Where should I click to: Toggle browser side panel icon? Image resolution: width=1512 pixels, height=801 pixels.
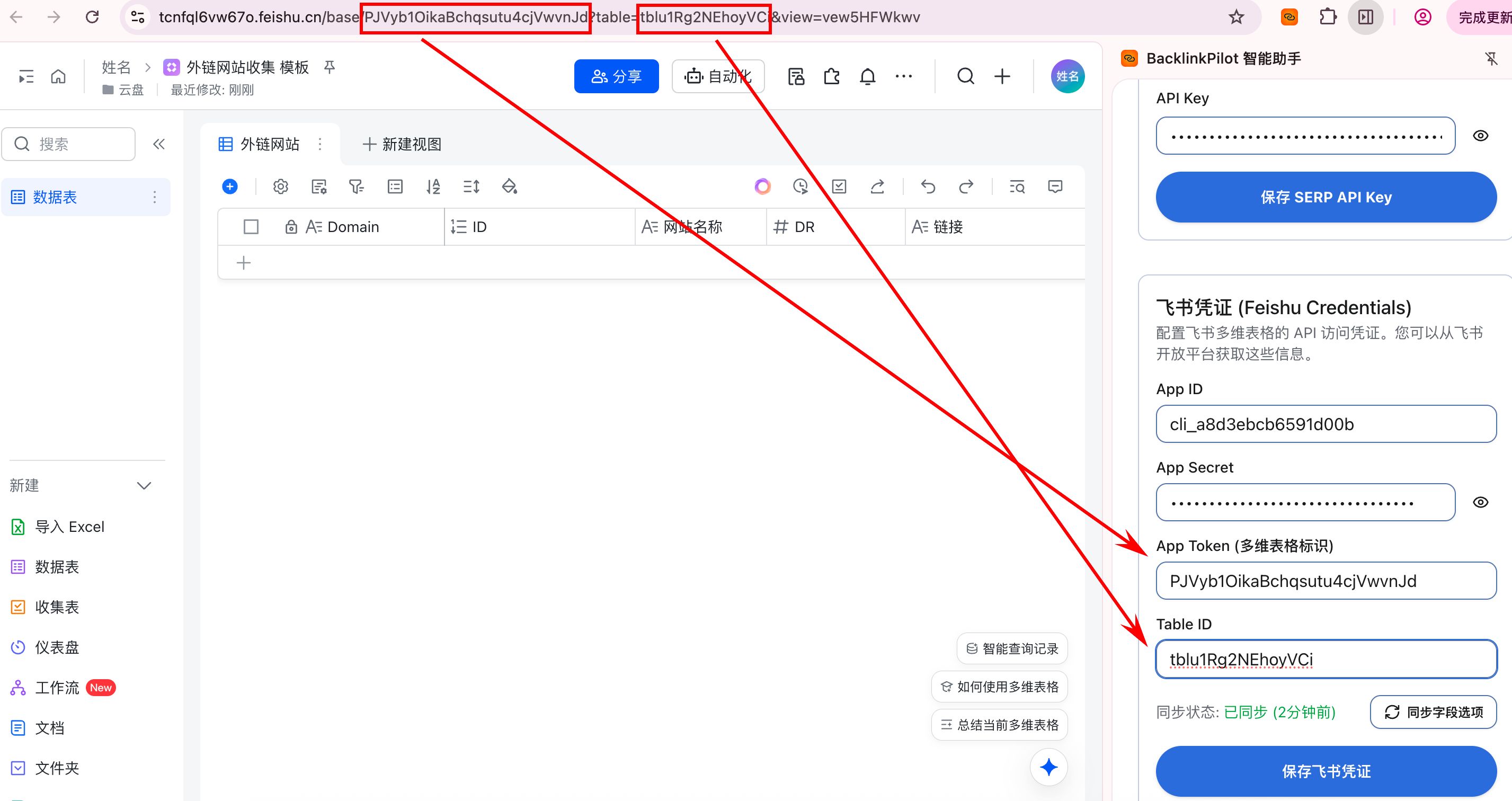(x=1366, y=17)
